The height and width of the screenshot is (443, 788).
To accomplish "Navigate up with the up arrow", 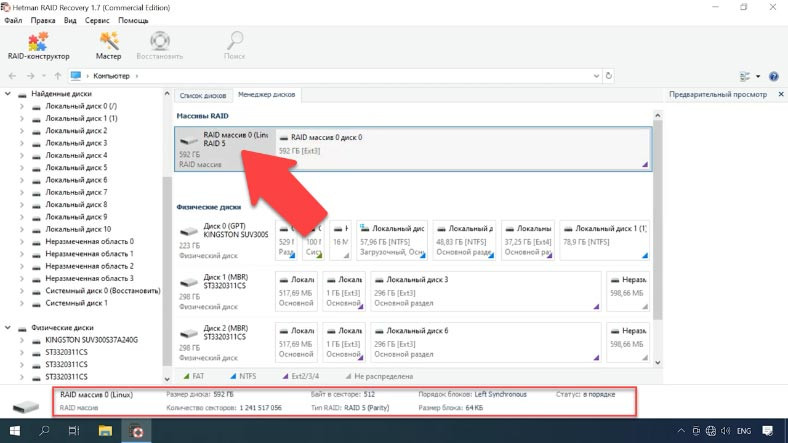I will pyautogui.click(x=57, y=76).
